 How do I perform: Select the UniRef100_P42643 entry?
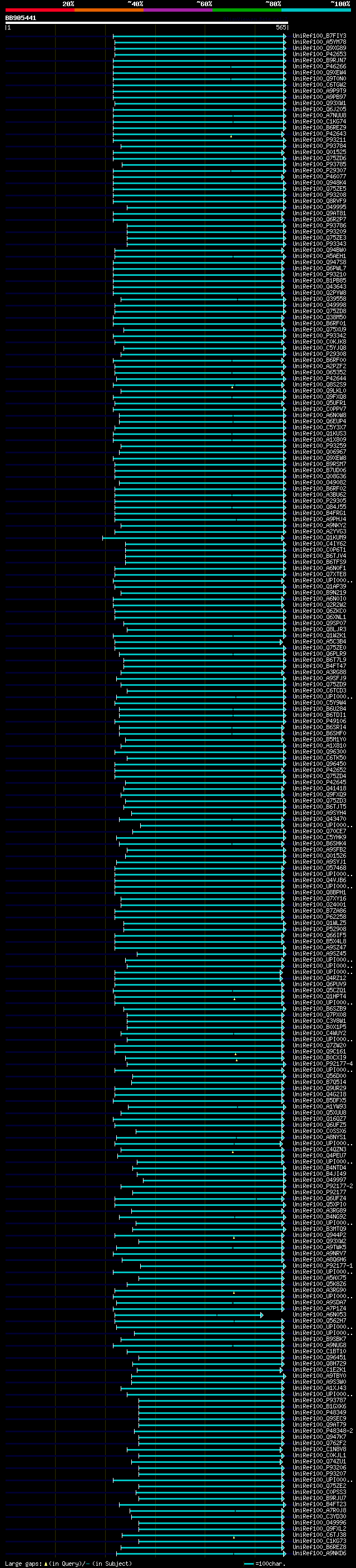[x=319, y=134]
